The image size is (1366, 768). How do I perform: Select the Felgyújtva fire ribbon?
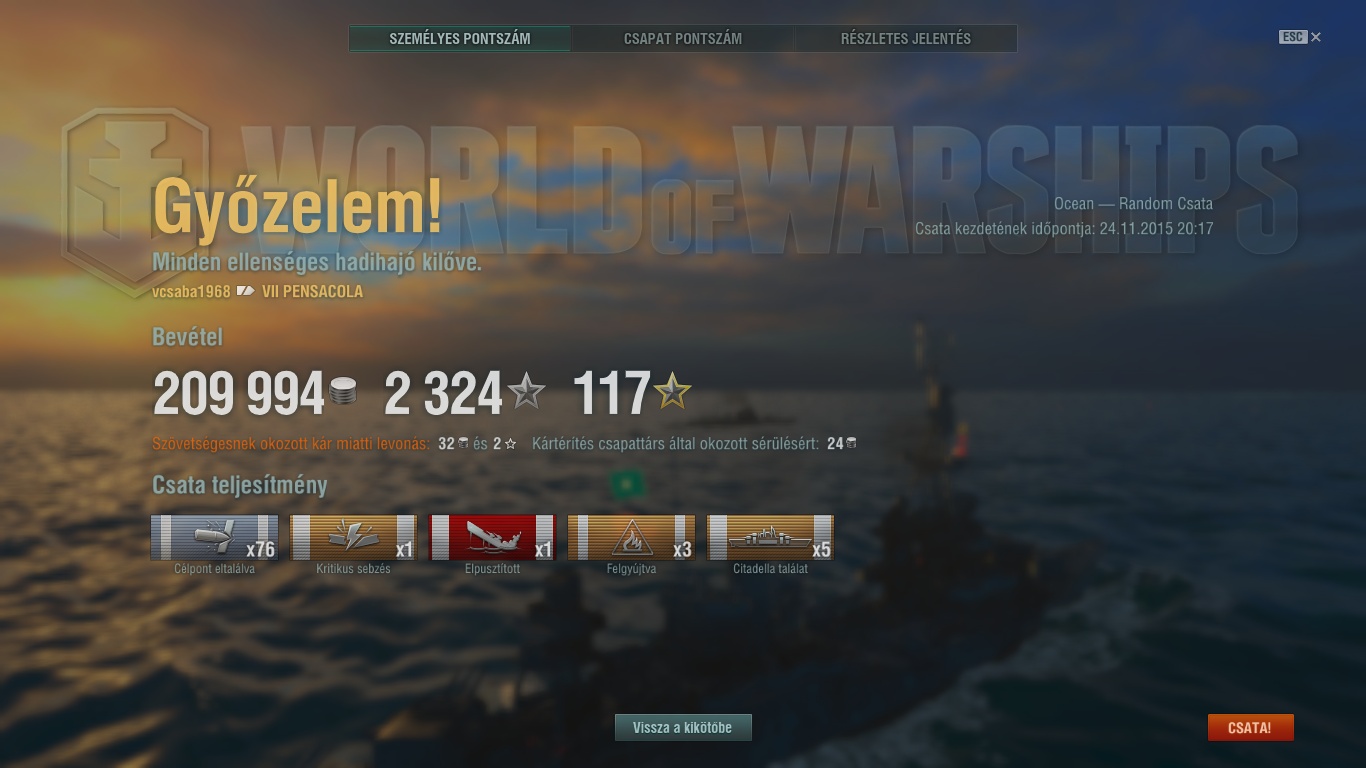(631, 537)
